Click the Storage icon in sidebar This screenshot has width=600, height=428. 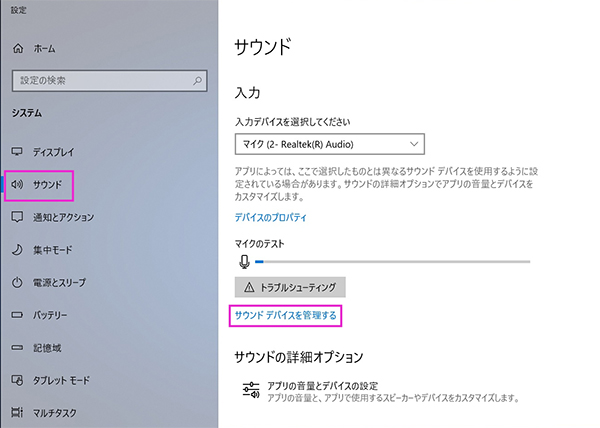(16, 347)
